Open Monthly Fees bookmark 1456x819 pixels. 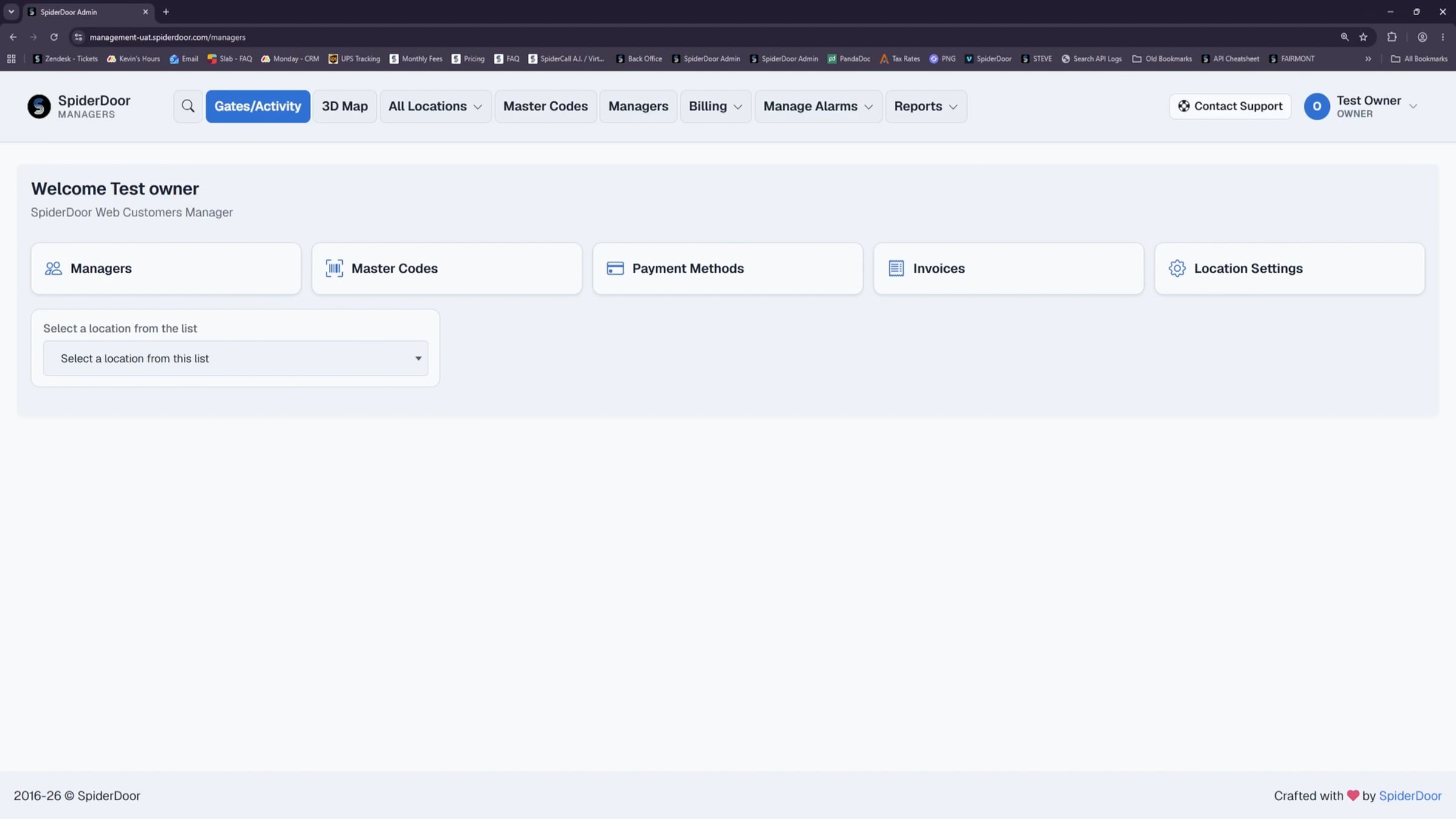click(416, 59)
